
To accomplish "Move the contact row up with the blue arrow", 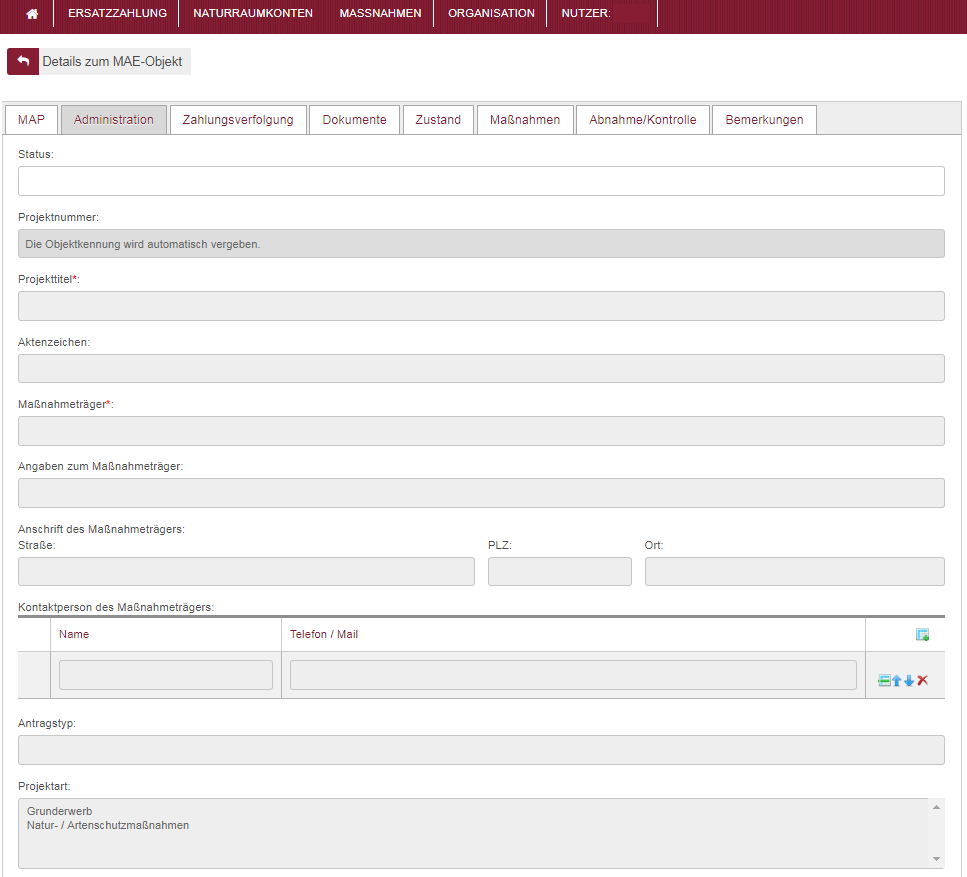I will 896,681.
